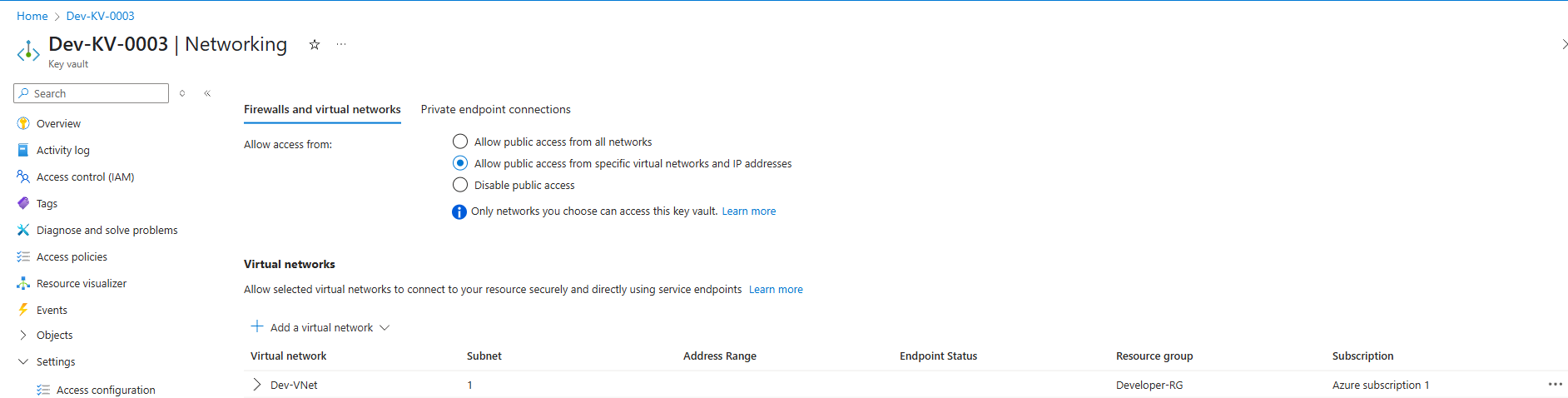Click the Access configuration icon
This screenshot has height=398, width=1568.
point(43,390)
